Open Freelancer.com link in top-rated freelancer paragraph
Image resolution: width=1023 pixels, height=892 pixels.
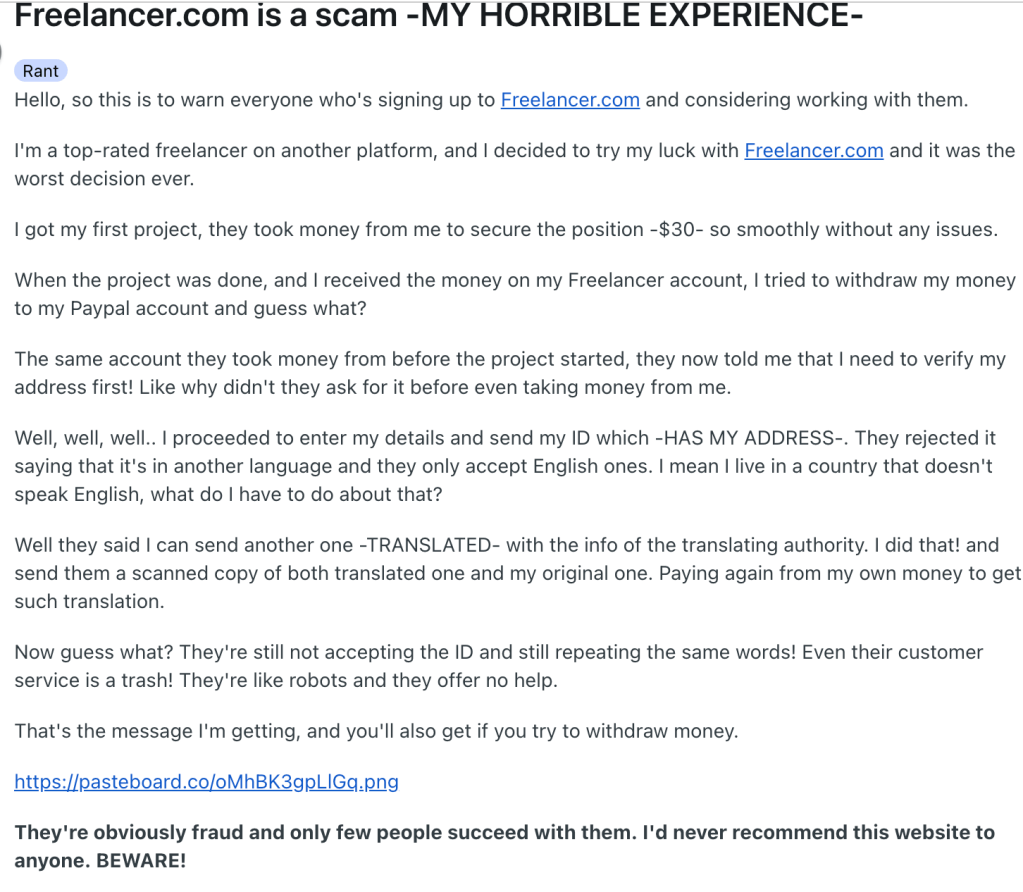pos(814,151)
